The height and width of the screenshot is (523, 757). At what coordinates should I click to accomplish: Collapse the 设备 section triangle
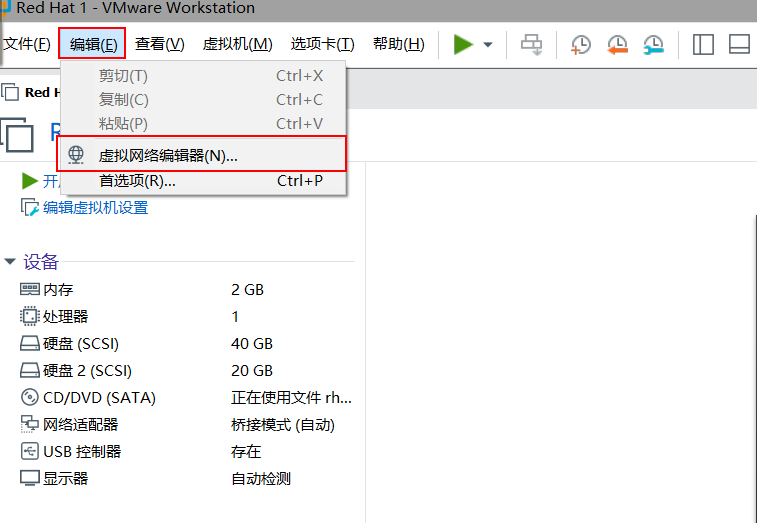[x=10, y=261]
